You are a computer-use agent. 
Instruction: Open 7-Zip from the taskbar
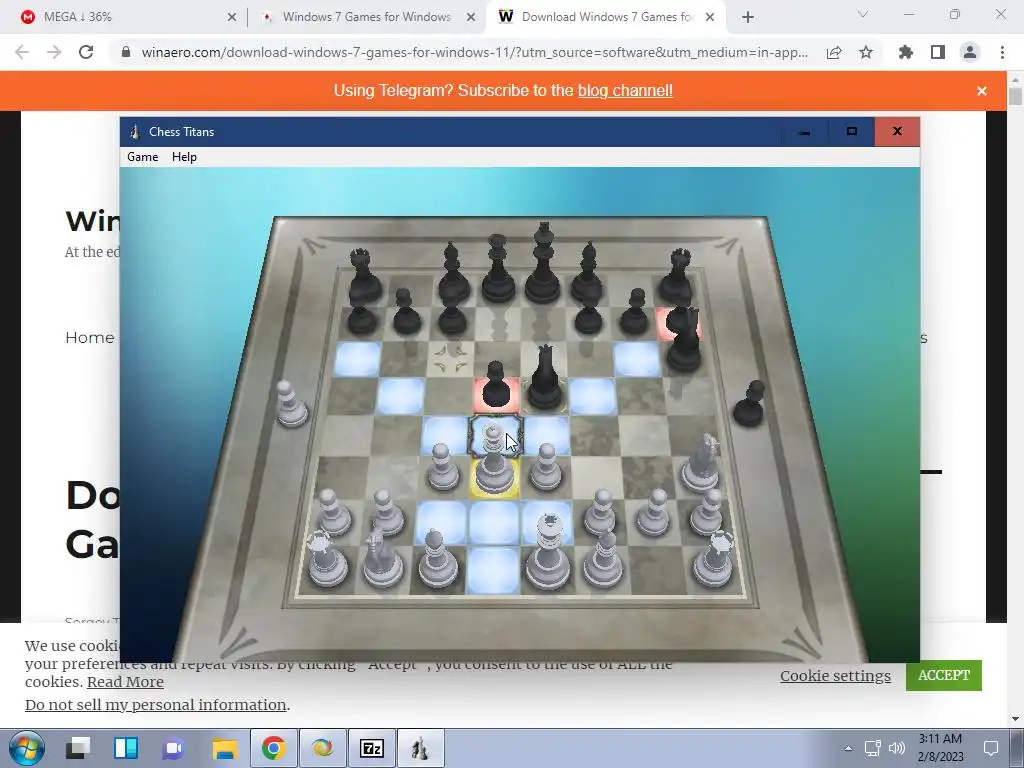point(372,748)
